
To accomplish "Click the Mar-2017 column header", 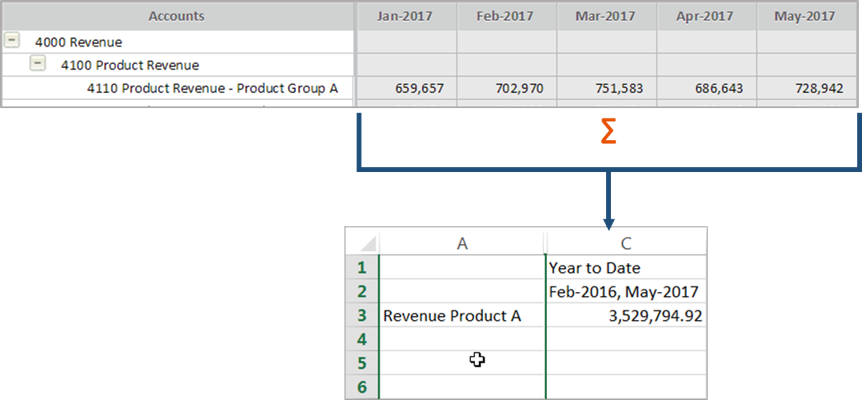I will click(606, 16).
